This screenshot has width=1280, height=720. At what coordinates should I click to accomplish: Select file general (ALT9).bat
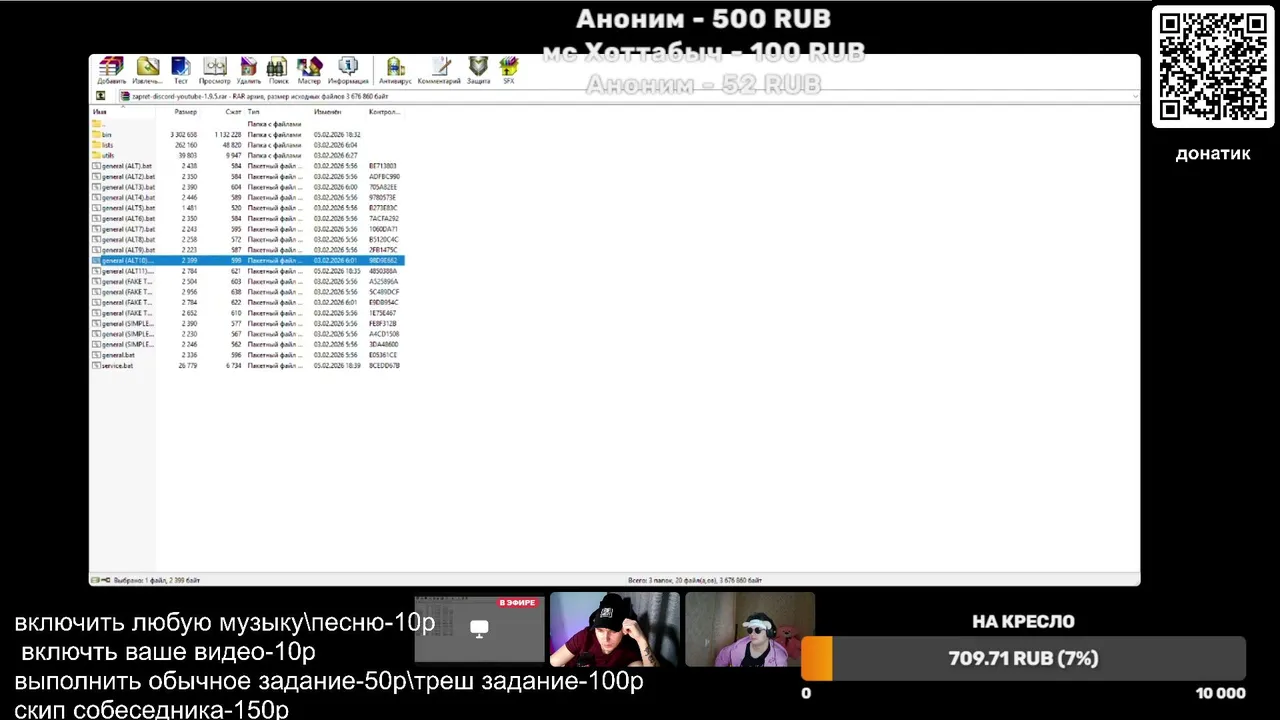pos(246,250)
